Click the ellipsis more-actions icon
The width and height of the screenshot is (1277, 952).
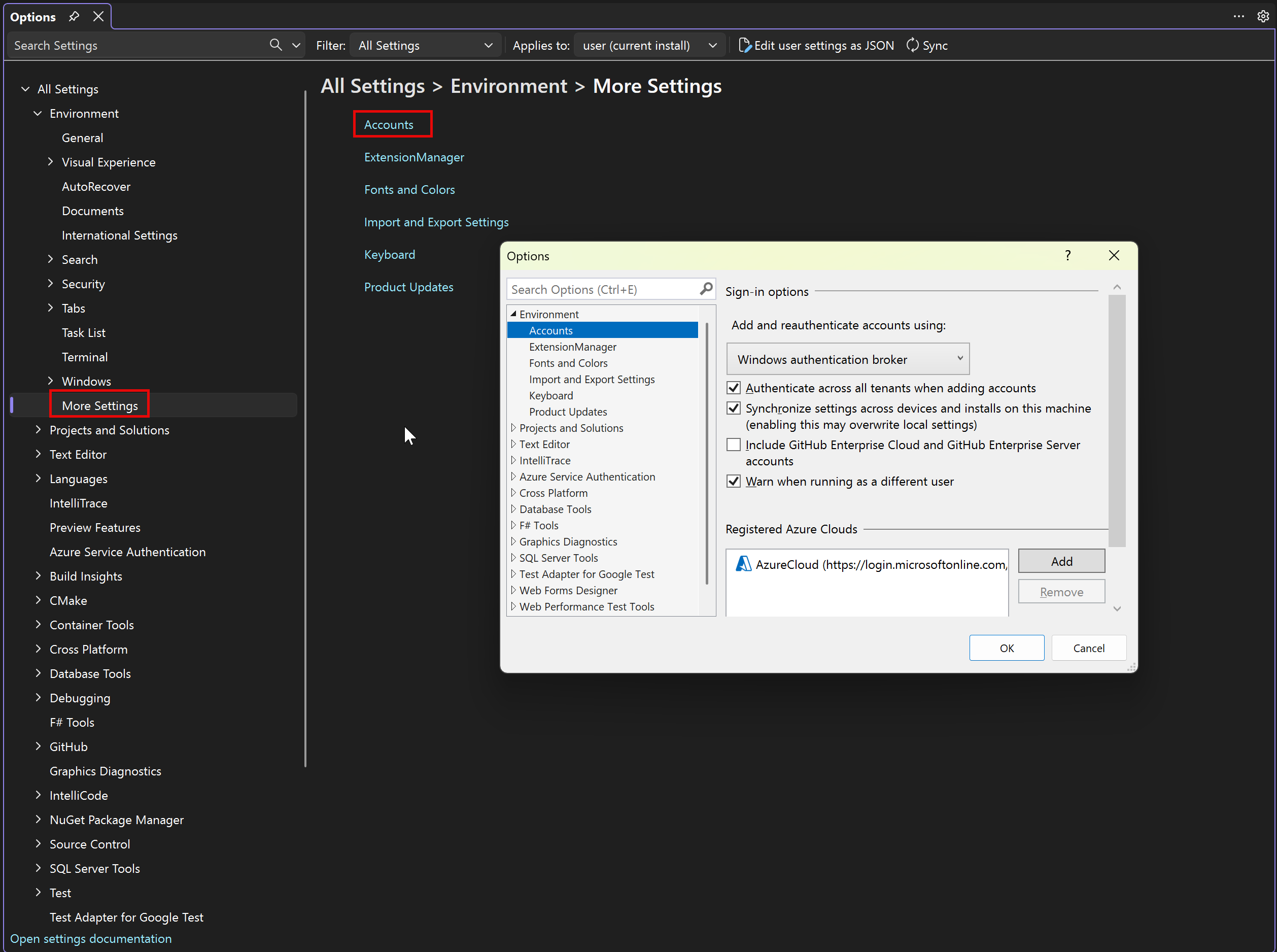click(1239, 16)
